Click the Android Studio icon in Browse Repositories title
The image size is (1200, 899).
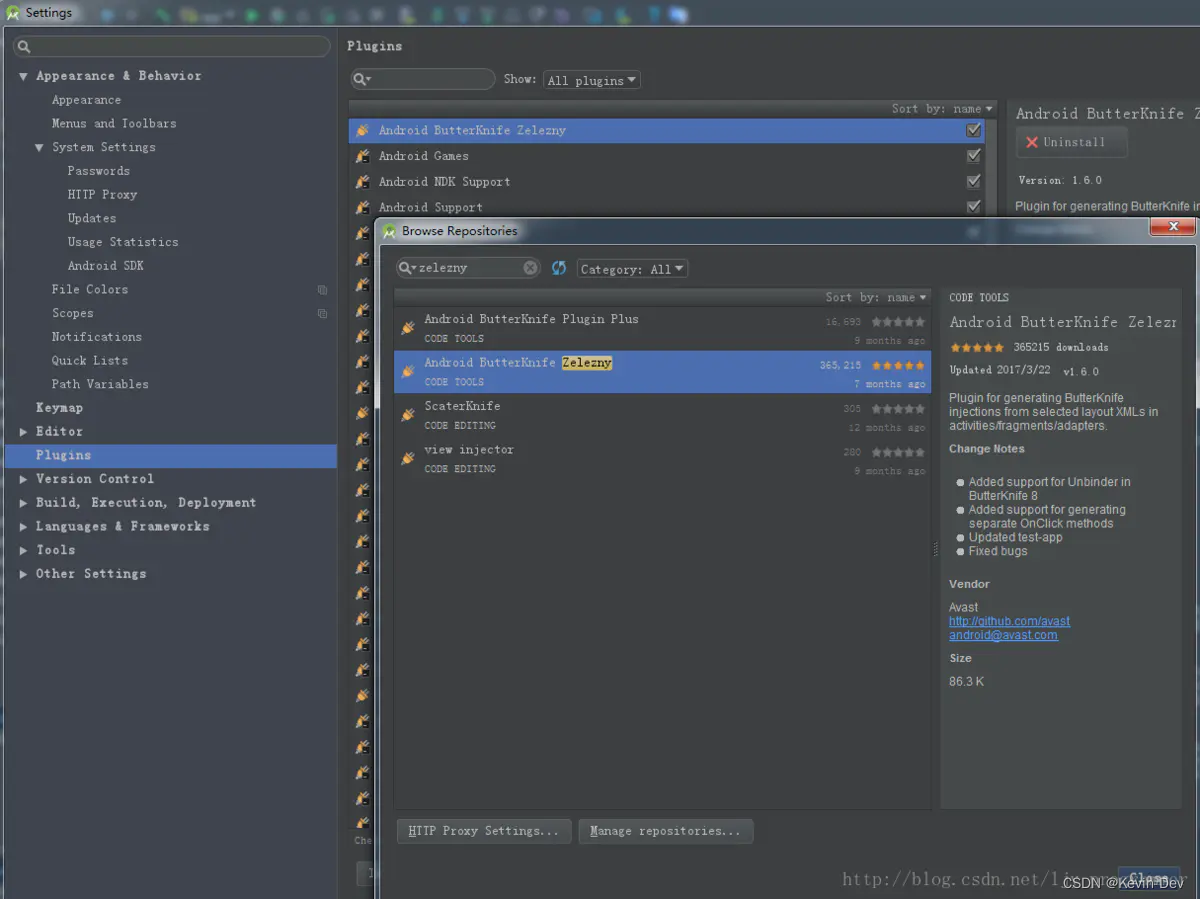click(390, 231)
